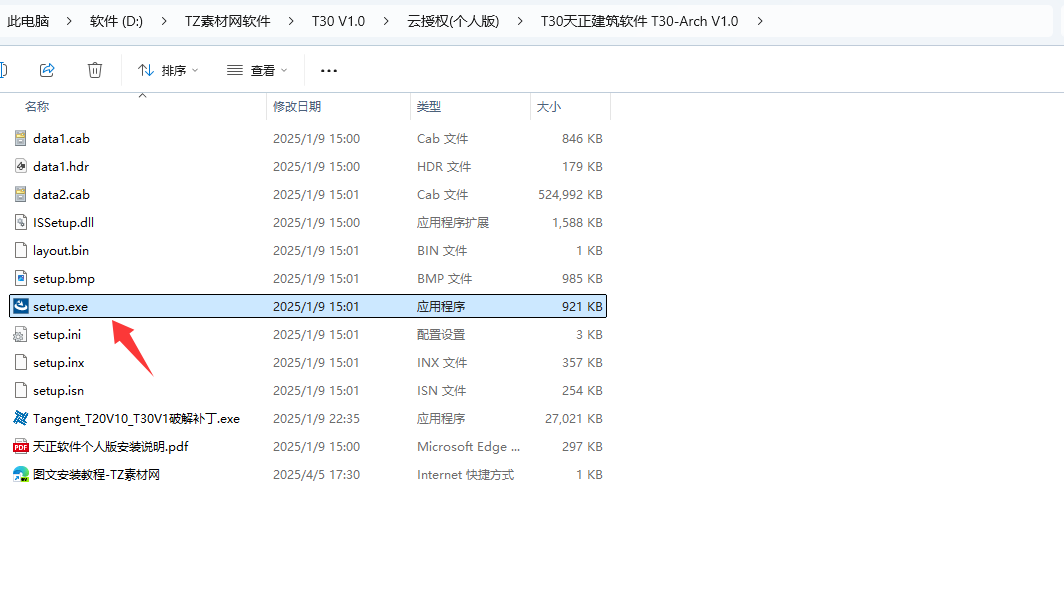Click the BMP 文件 type cell
The height and width of the screenshot is (596, 1064).
[x=444, y=278]
